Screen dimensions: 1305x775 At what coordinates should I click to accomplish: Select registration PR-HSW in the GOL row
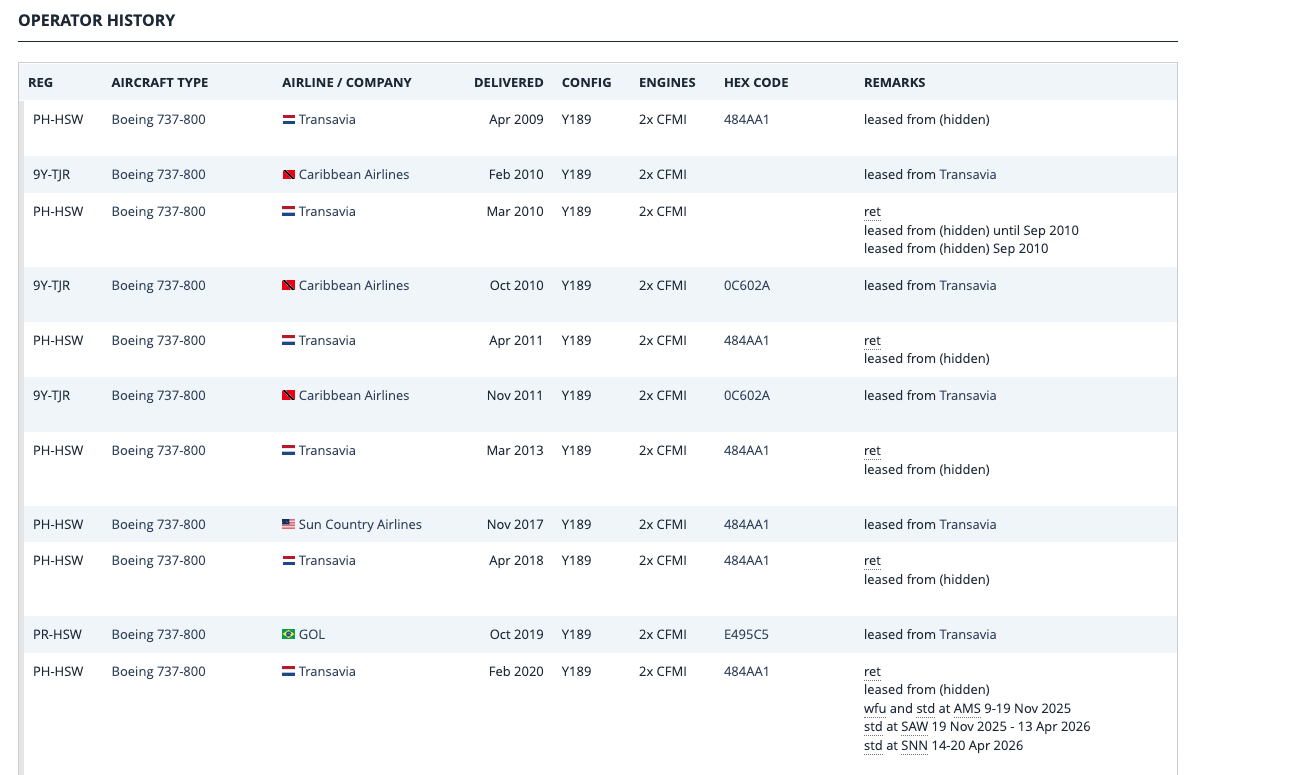coord(58,635)
